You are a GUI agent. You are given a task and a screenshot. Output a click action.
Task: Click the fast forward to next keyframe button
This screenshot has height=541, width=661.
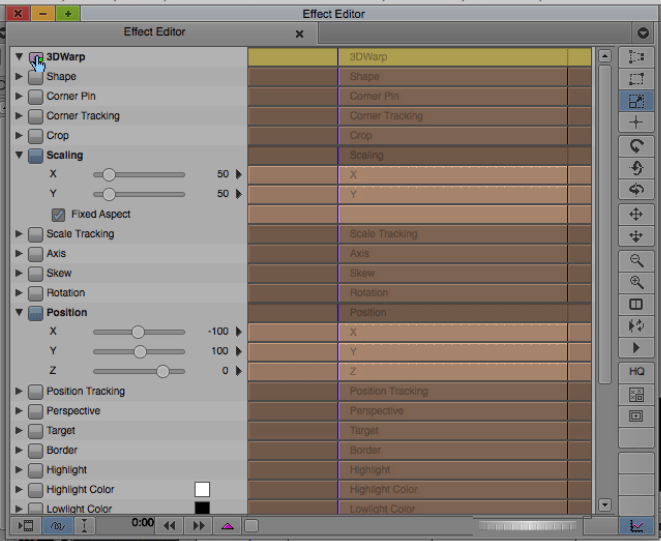[x=199, y=526]
